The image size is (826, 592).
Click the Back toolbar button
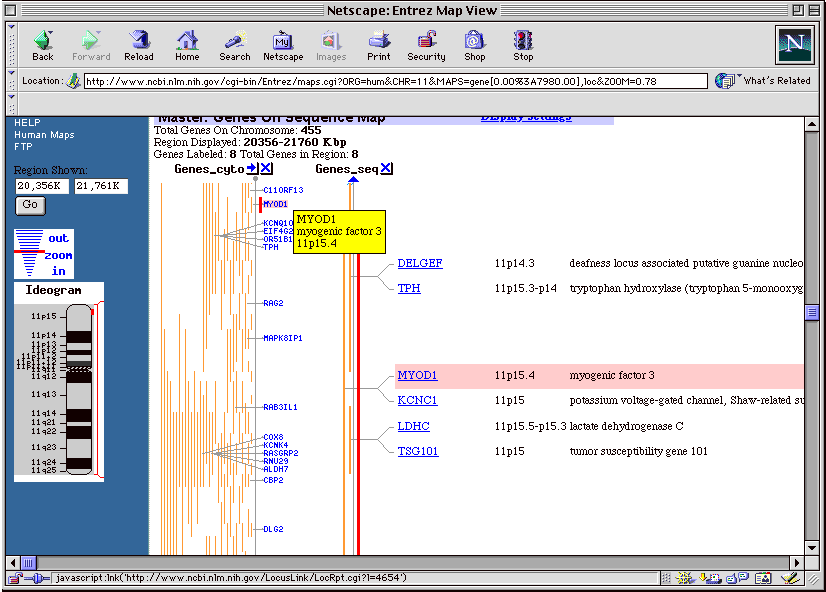(43, 46)
